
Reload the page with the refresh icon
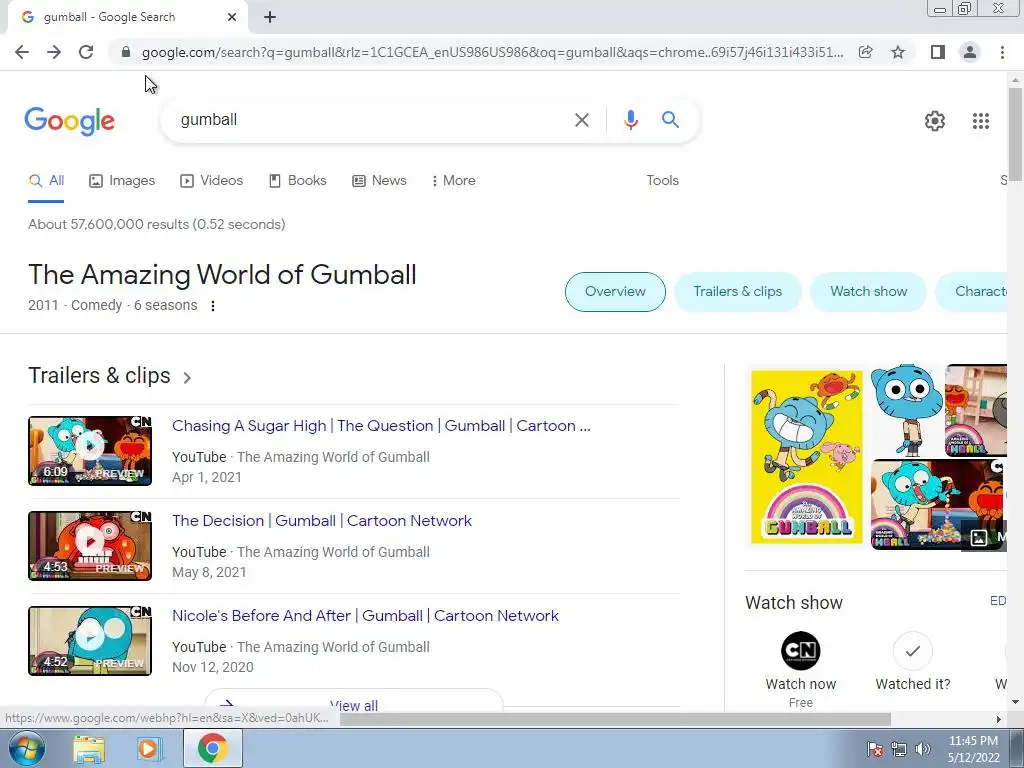coord(86,52)
